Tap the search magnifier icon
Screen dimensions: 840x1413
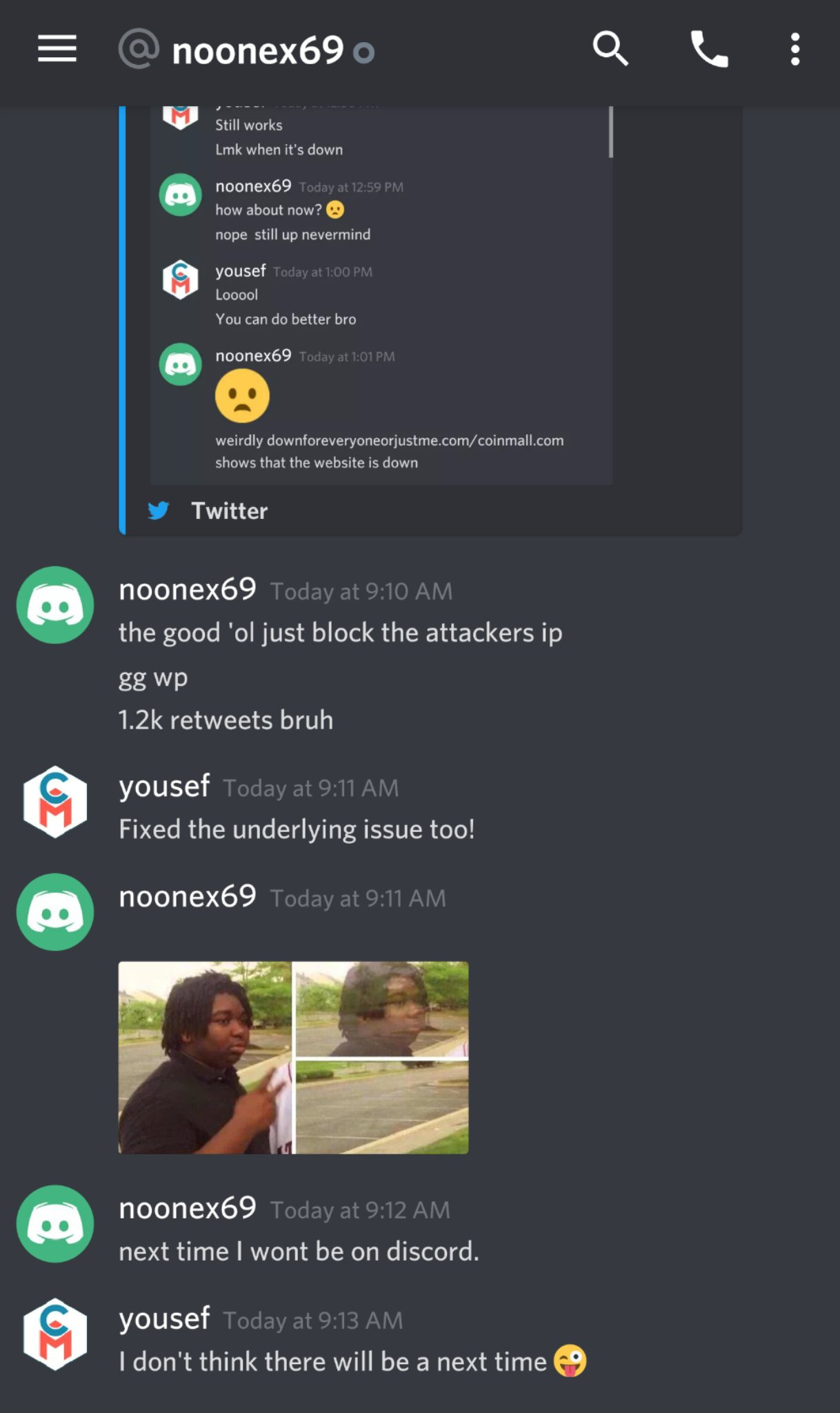tap(610, 49)
